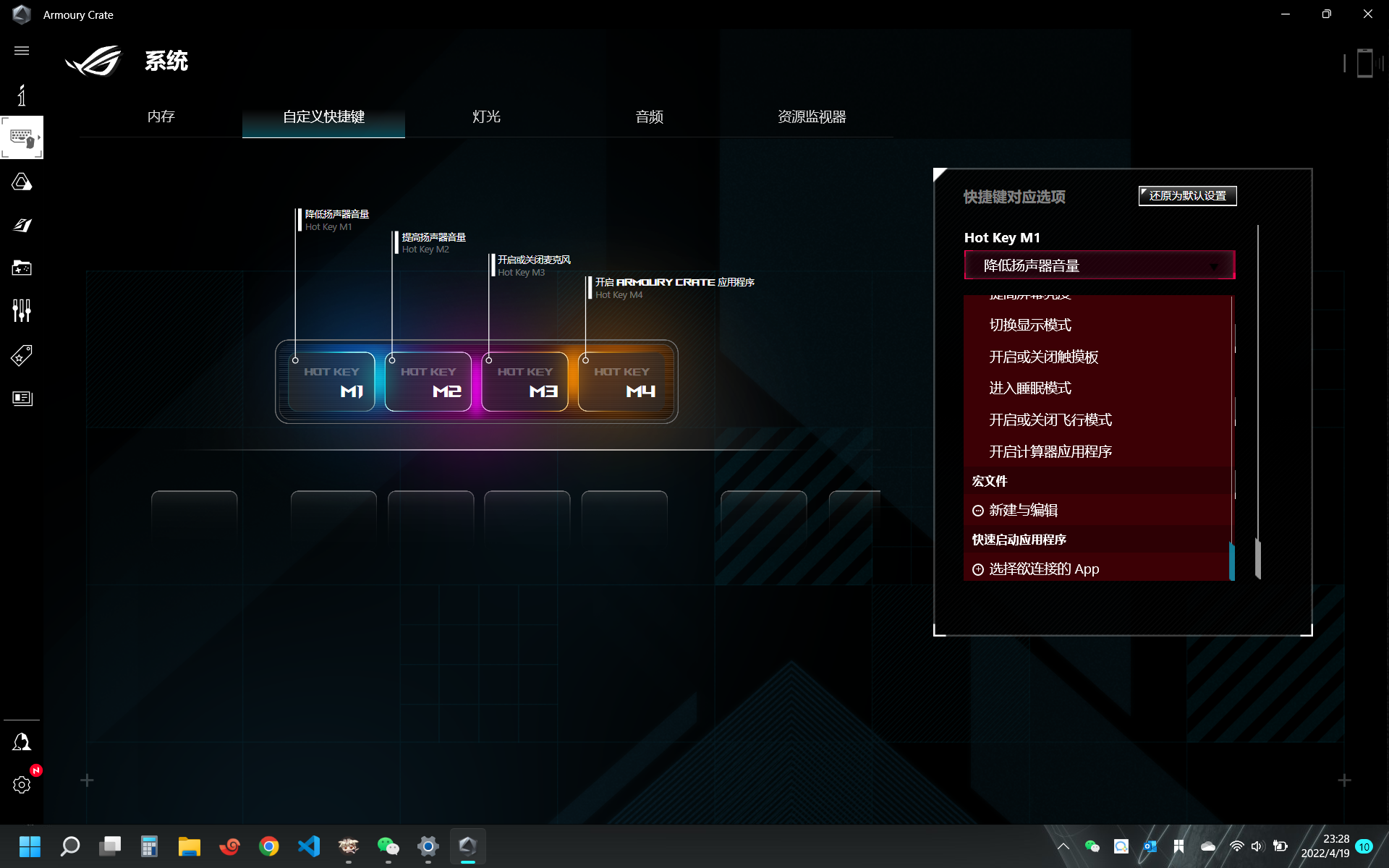Open the Home info sidebar icon

(22, 95)
